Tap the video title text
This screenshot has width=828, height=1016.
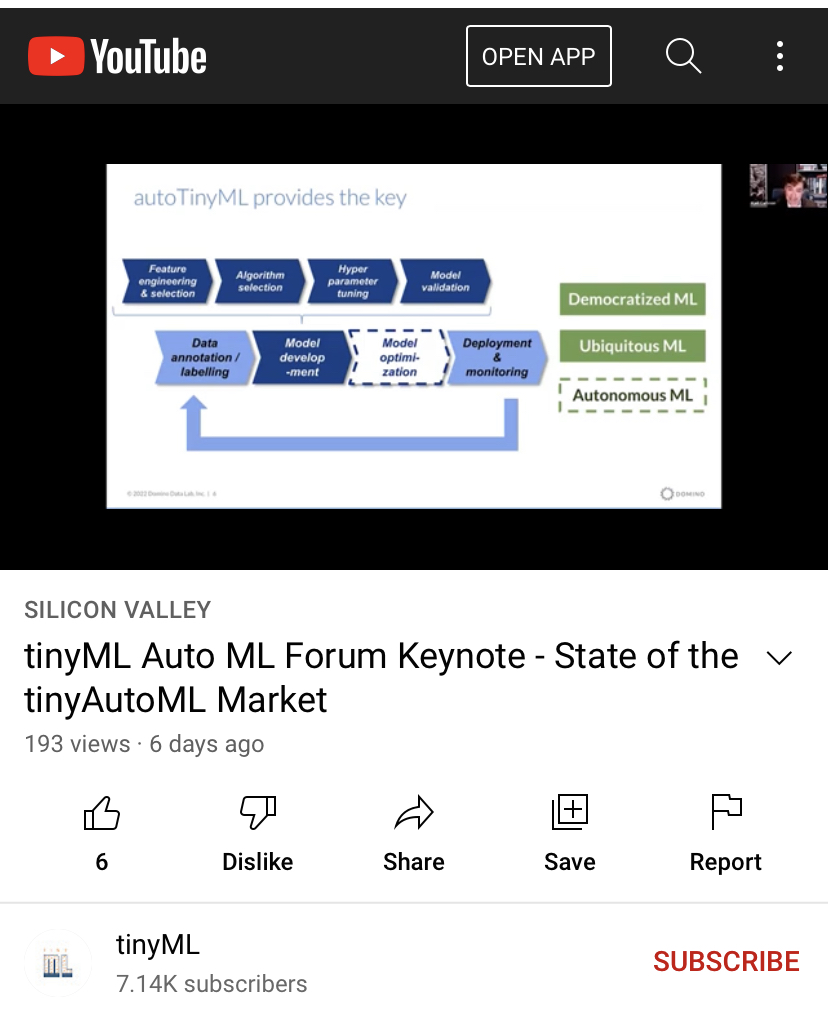tap(380, 678)
